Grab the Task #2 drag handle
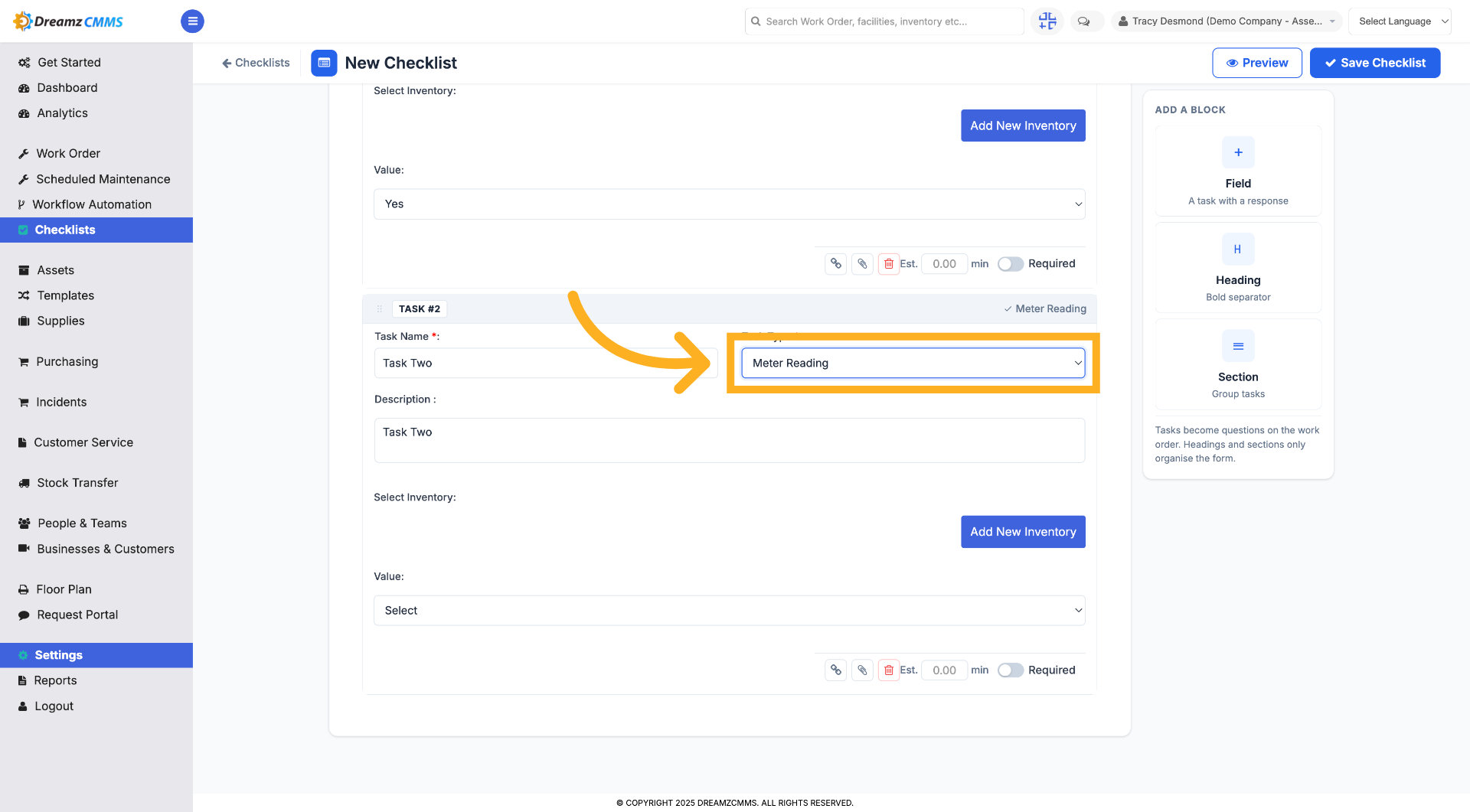1470x812 pixels. pyautogui.click(x=379, y=309)
